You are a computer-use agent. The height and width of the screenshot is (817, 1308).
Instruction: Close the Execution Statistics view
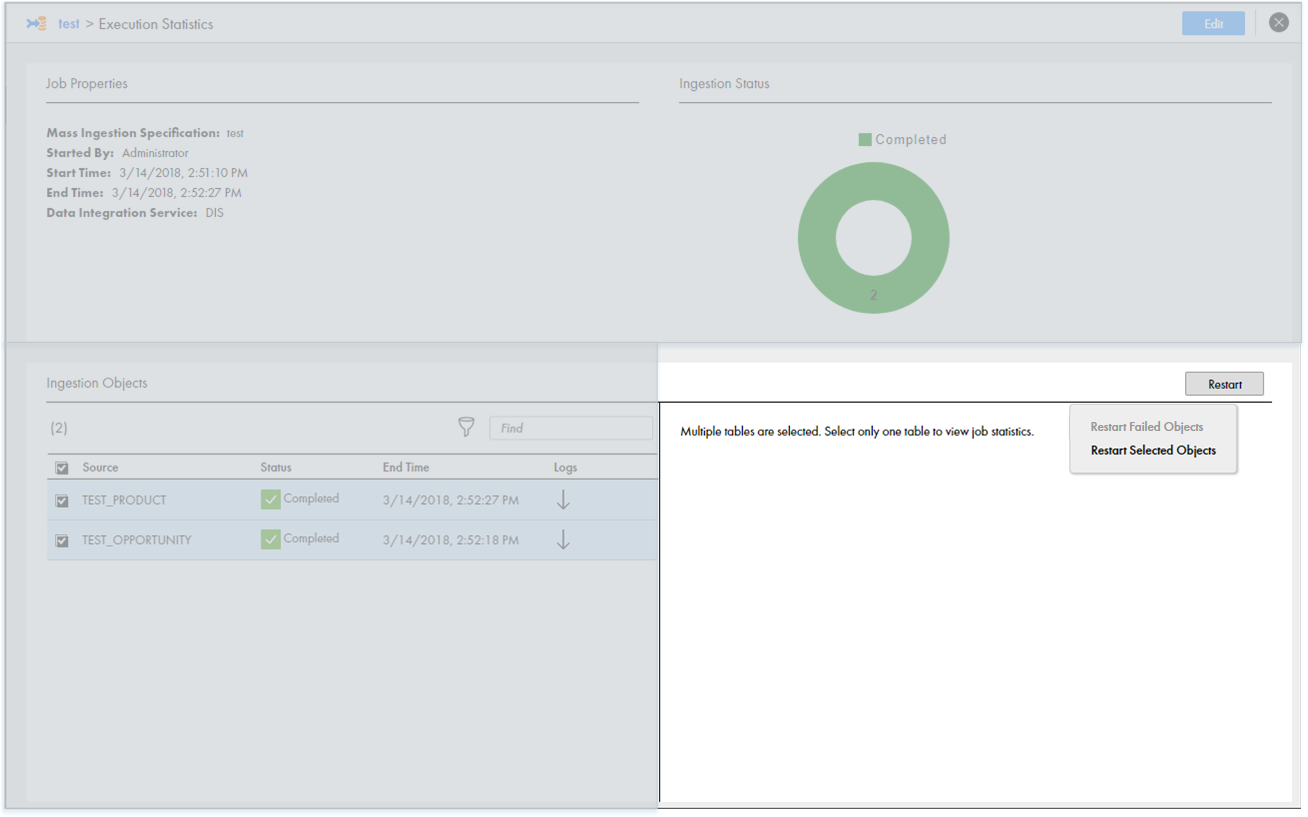click(1278, 23)
